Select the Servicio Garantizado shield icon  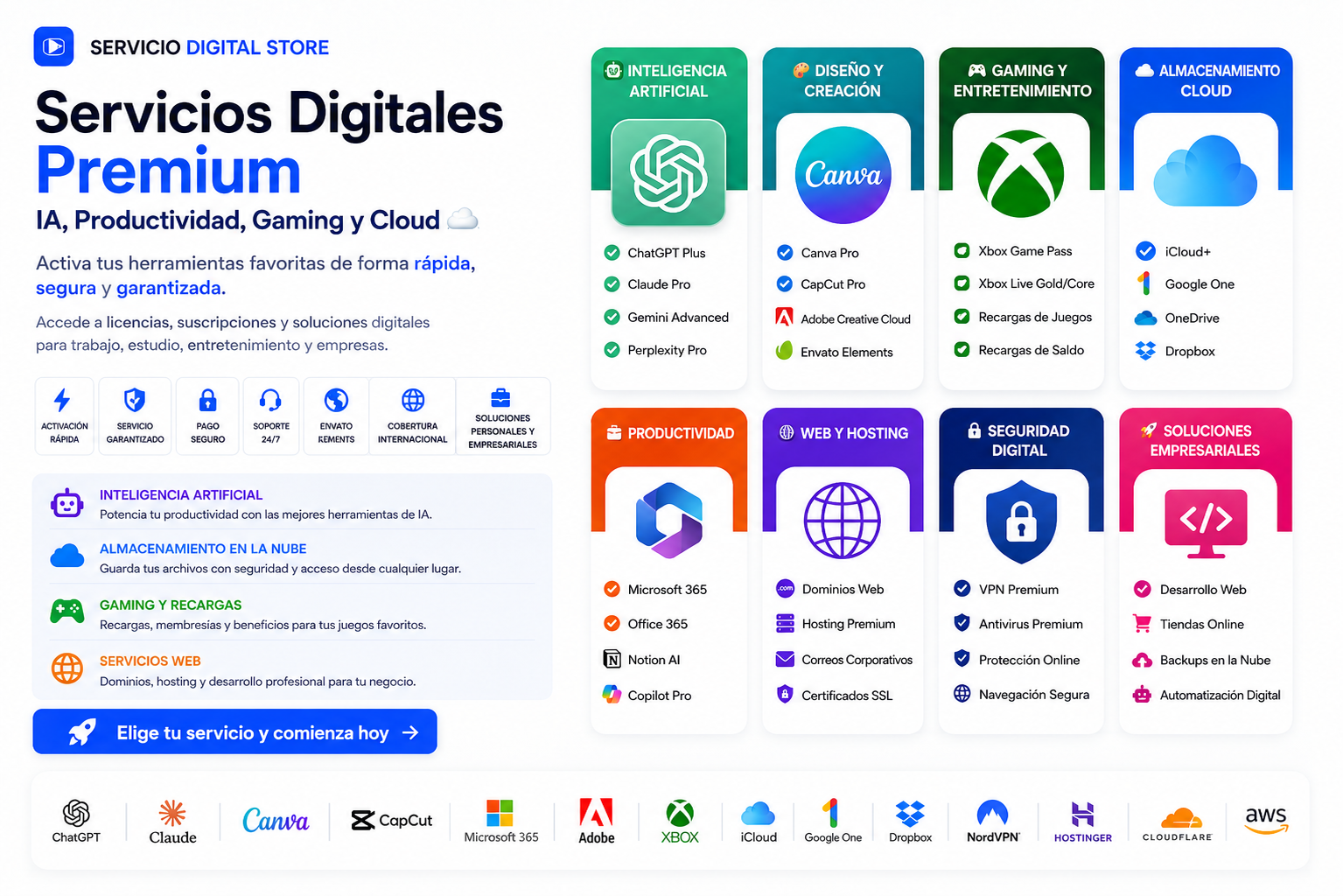[x=135, y=400]
